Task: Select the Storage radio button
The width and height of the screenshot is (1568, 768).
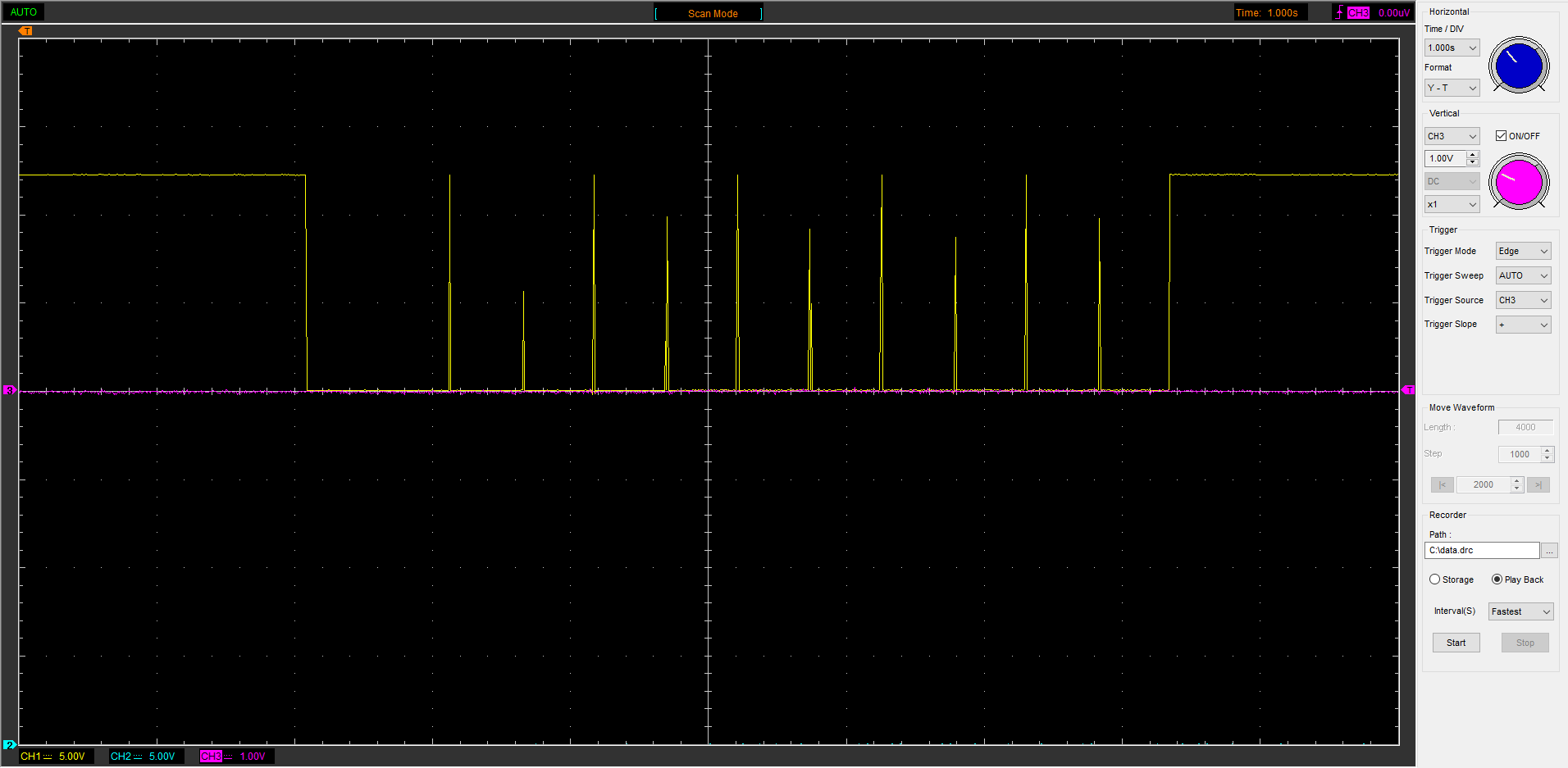Action: pos(1435,579)
